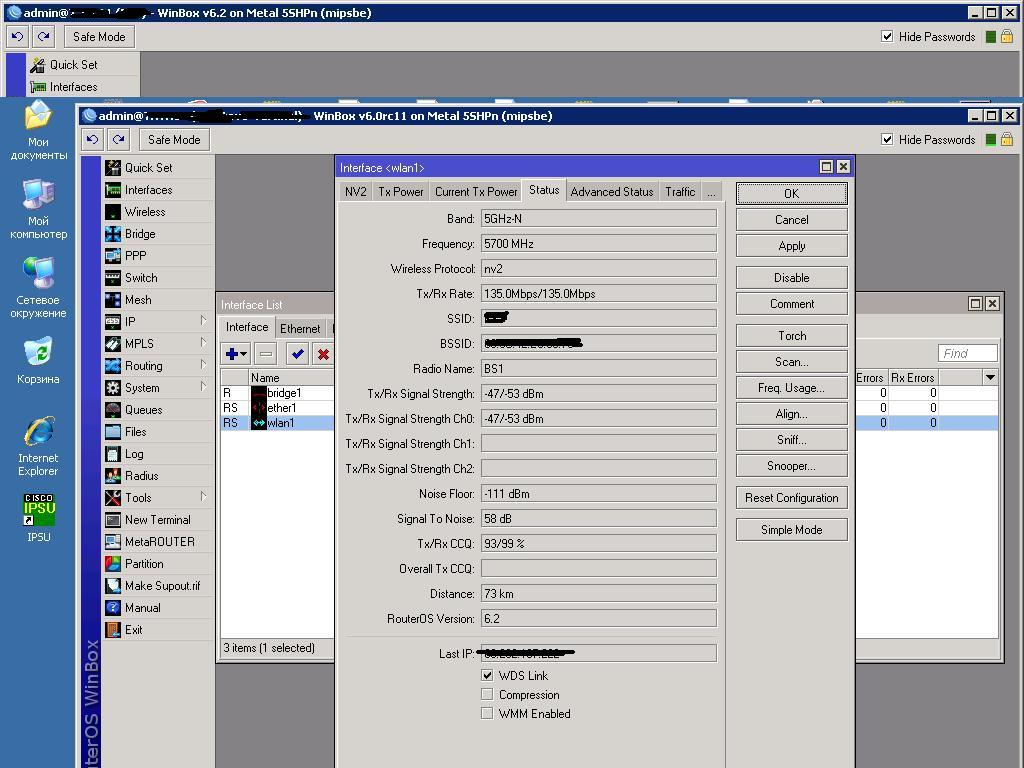The height and width of the screenshot is (768, 1024).
Task: Open the Switch menu item
Action: [158, 278]
